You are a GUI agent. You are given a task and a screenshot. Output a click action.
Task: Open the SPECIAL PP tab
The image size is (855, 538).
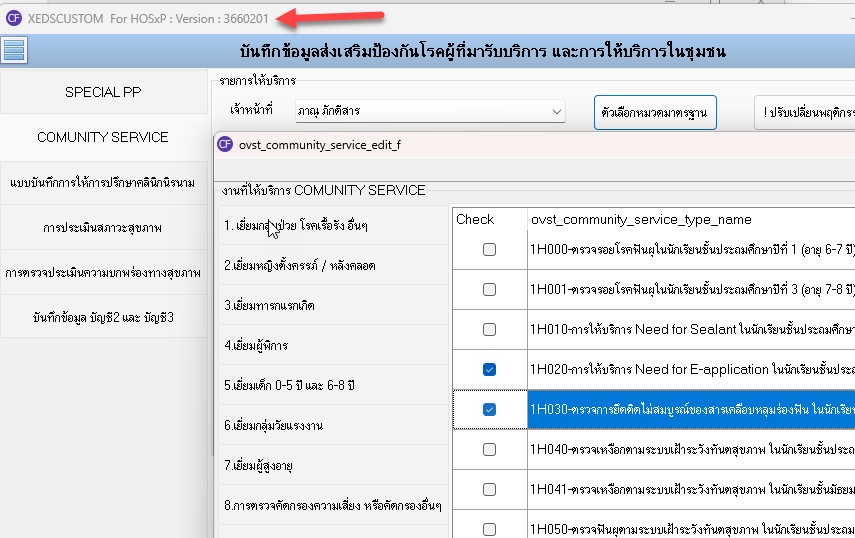[103, 92]
